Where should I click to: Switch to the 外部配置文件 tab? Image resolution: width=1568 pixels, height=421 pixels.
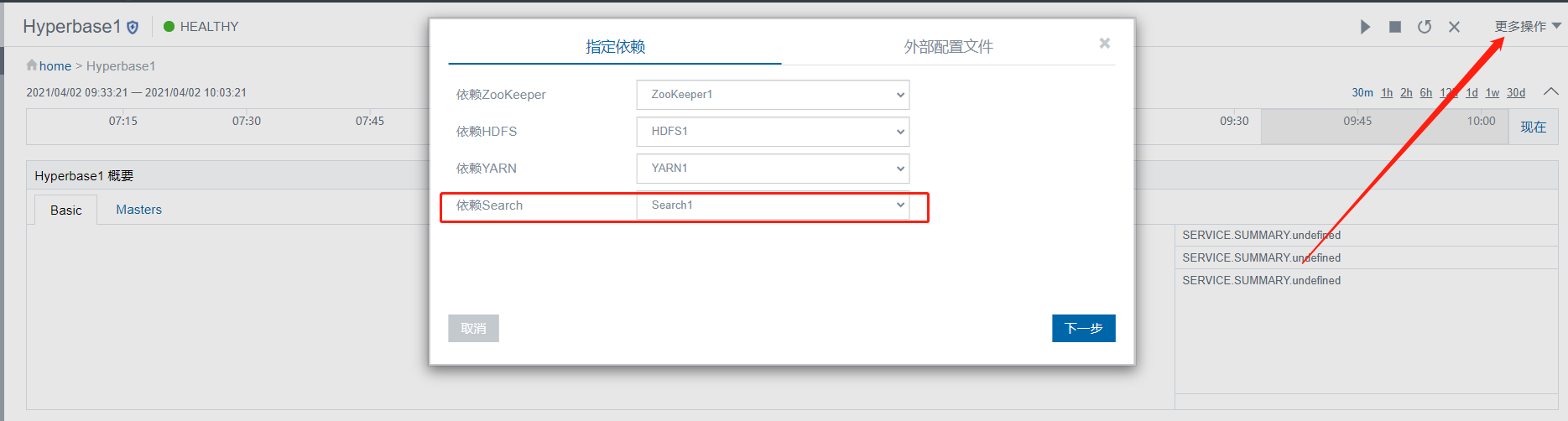[x=948, y=47]
